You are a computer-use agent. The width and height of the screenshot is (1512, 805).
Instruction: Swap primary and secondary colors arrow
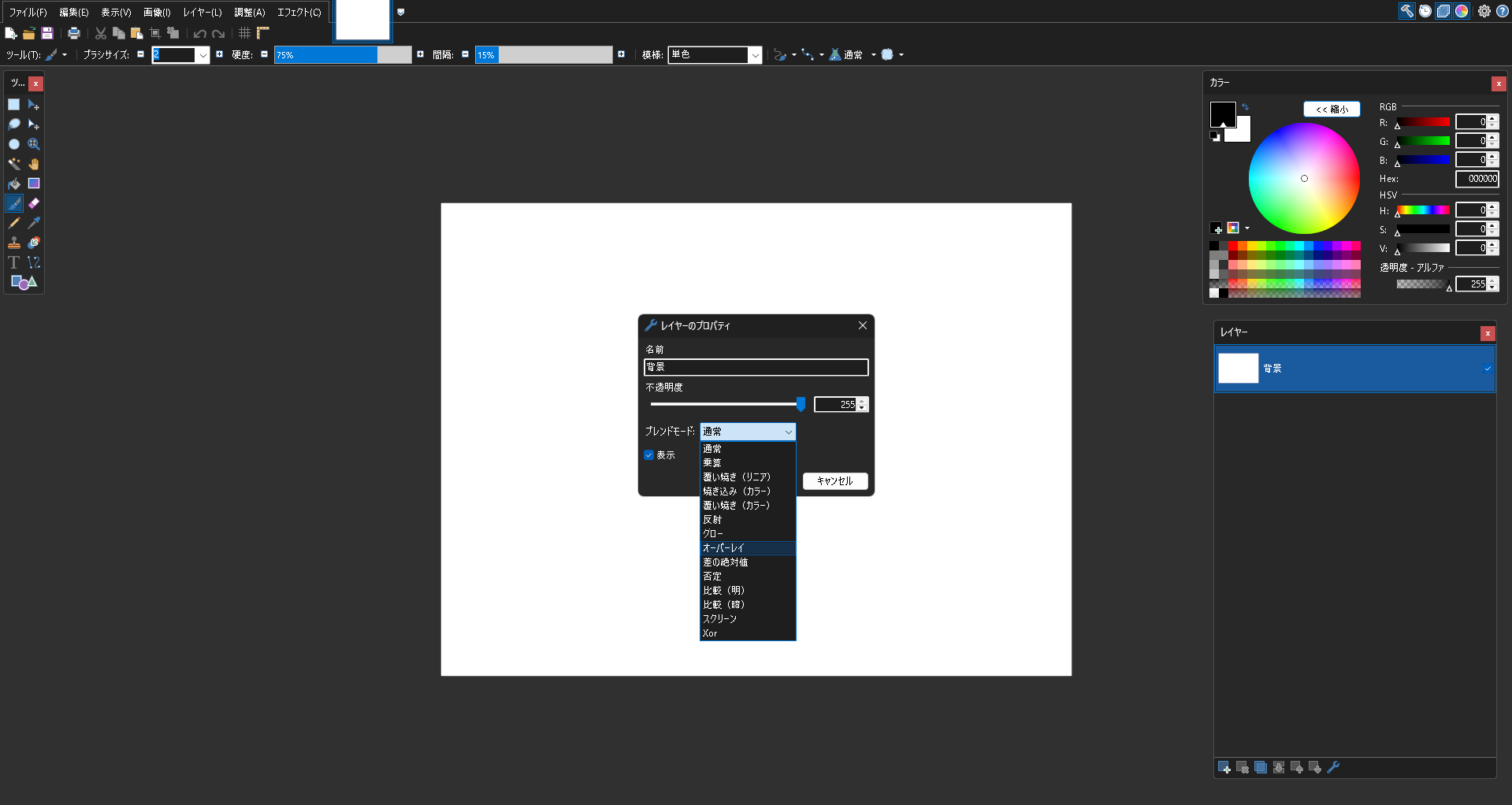[x=1245, y=107]
